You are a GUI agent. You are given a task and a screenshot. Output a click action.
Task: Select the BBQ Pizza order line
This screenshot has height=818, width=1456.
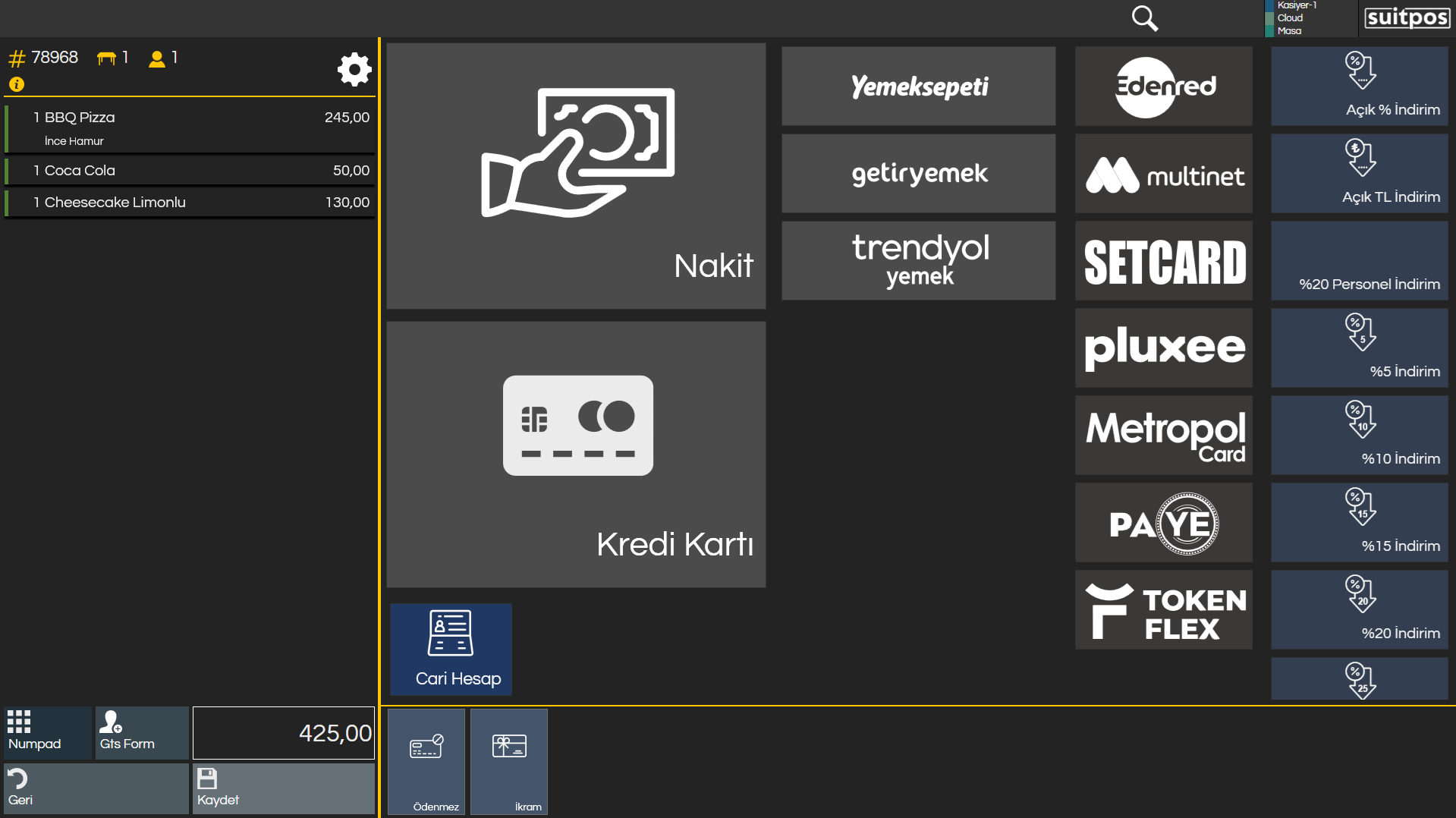190,129
